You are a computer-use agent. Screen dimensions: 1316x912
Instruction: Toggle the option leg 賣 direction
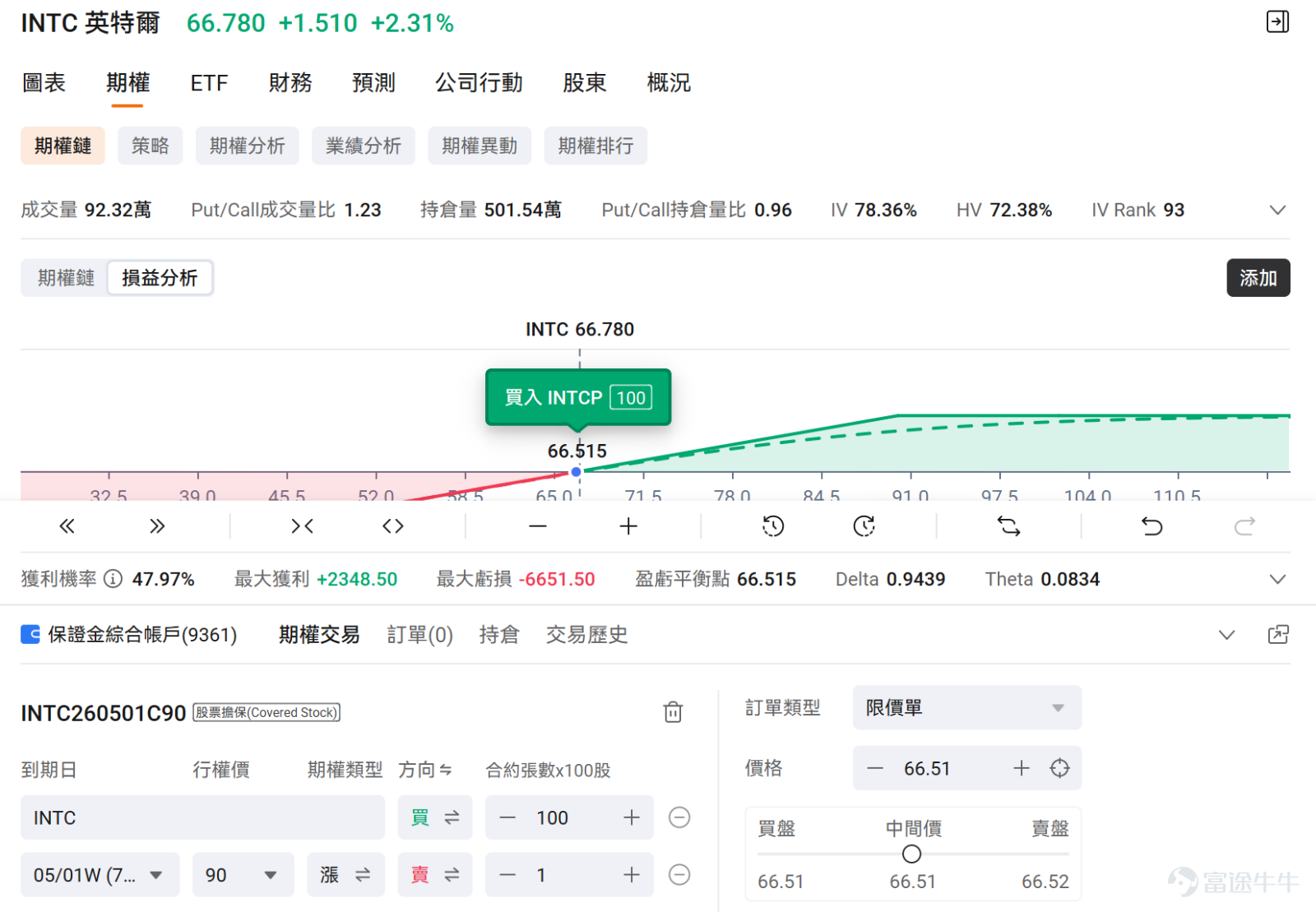tap(435, 875)
